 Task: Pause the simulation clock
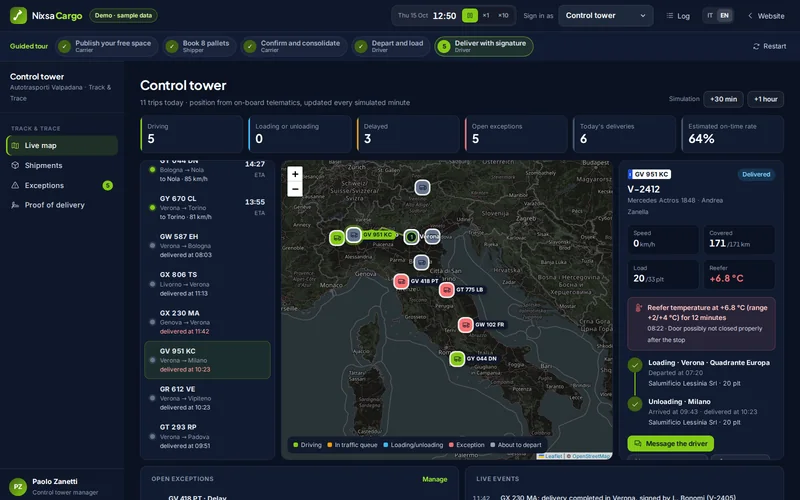point(469,15)
